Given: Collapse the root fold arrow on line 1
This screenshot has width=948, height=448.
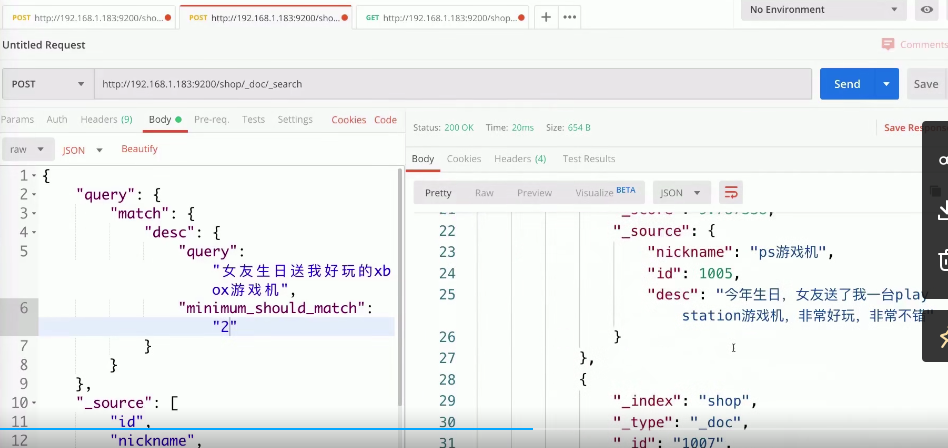Looking at the screenshot, I should [x=34, y=177].
